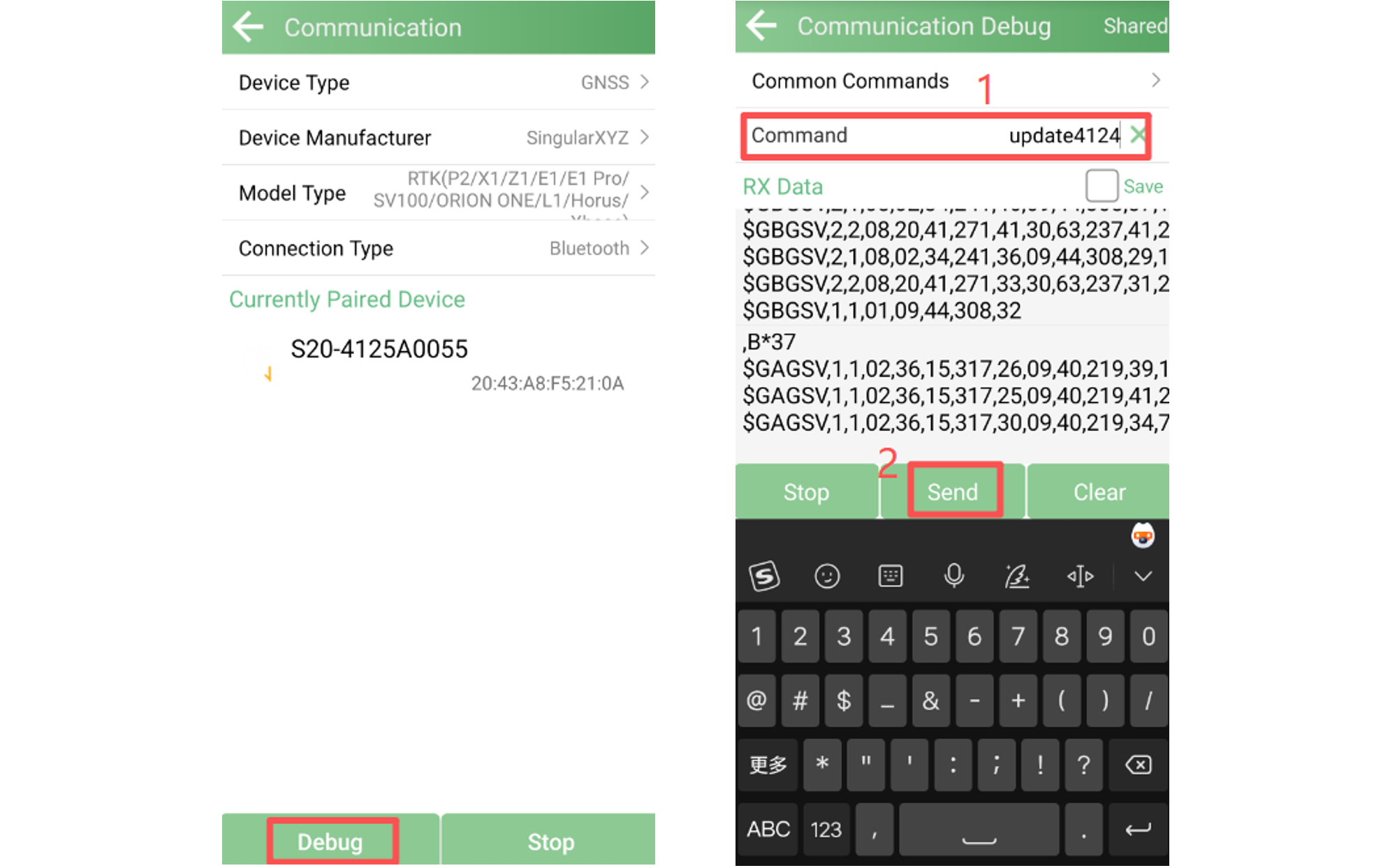Tap the number 9 key
Screen dimensions: 1390x868
point(1105,636)
